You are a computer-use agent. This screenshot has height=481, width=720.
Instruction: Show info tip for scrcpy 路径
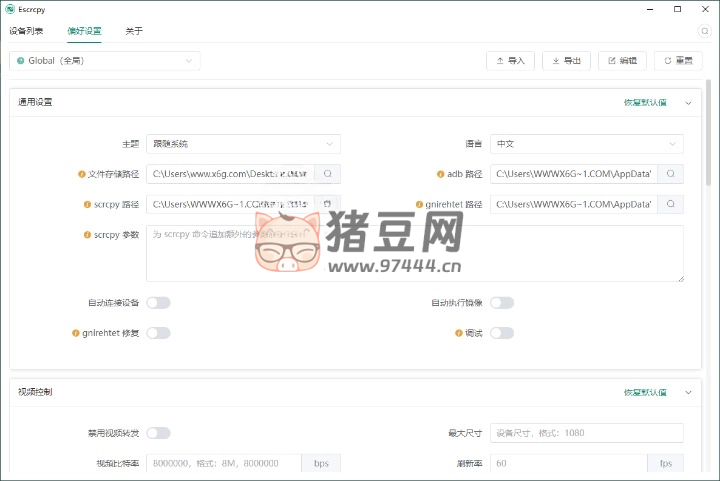point(87,205)
